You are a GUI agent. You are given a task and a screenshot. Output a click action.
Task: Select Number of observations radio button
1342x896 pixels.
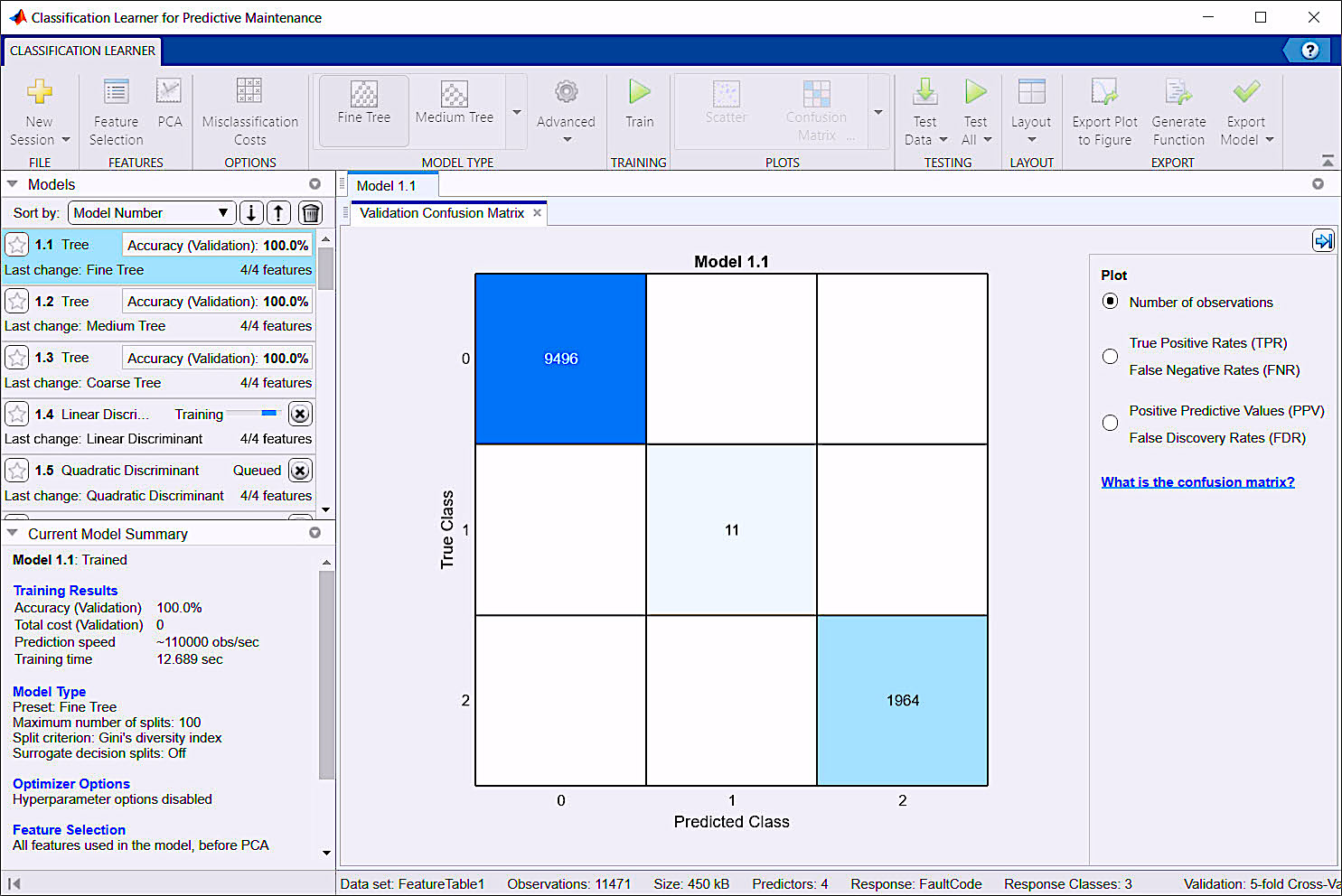(x=1110, y=302)
